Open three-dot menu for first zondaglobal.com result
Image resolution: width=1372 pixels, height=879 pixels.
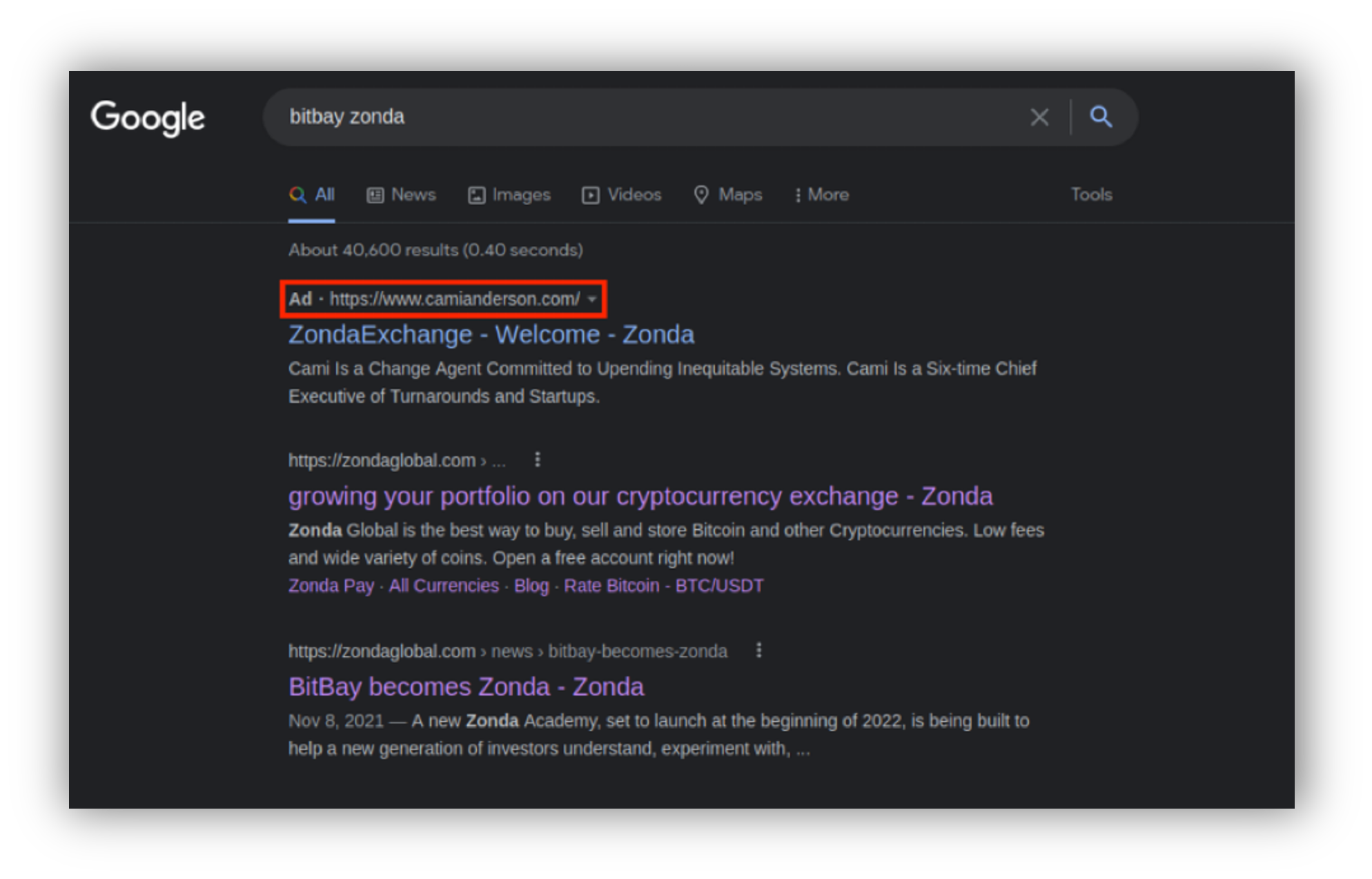(538, 460)
